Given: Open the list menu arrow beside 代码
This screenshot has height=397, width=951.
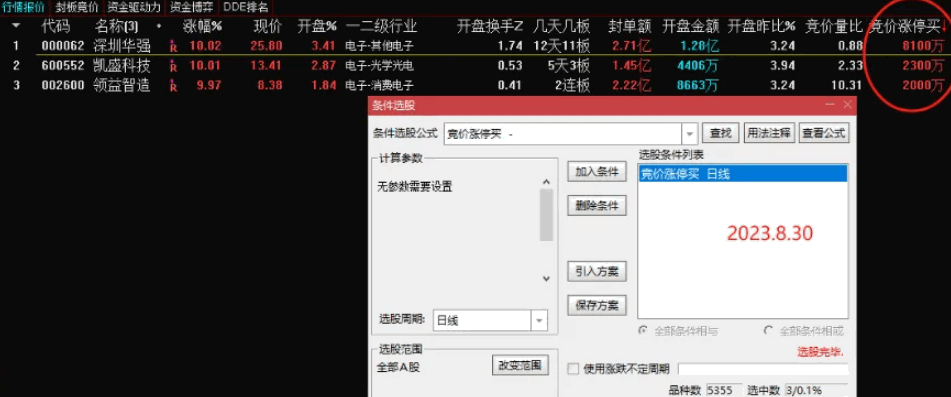Looking at the screenshot, I should pos(16,26).
